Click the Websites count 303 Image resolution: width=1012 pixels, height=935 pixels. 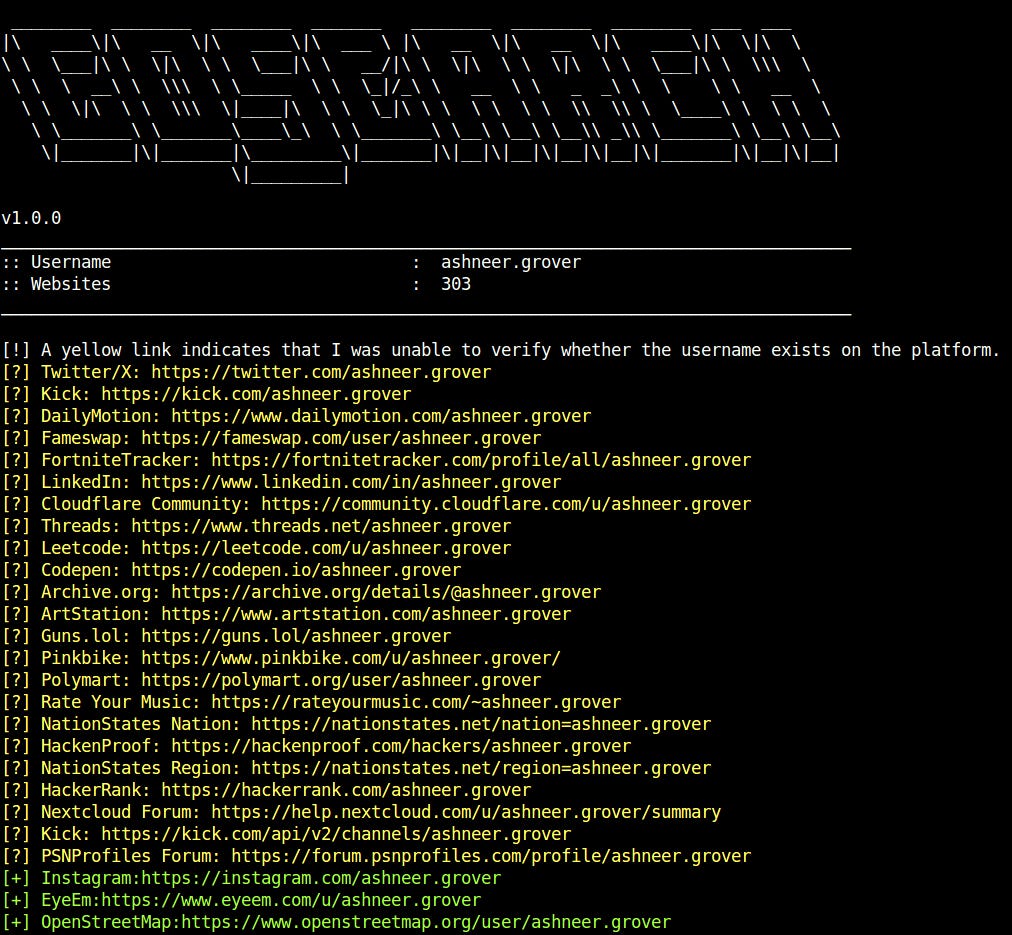456,284
